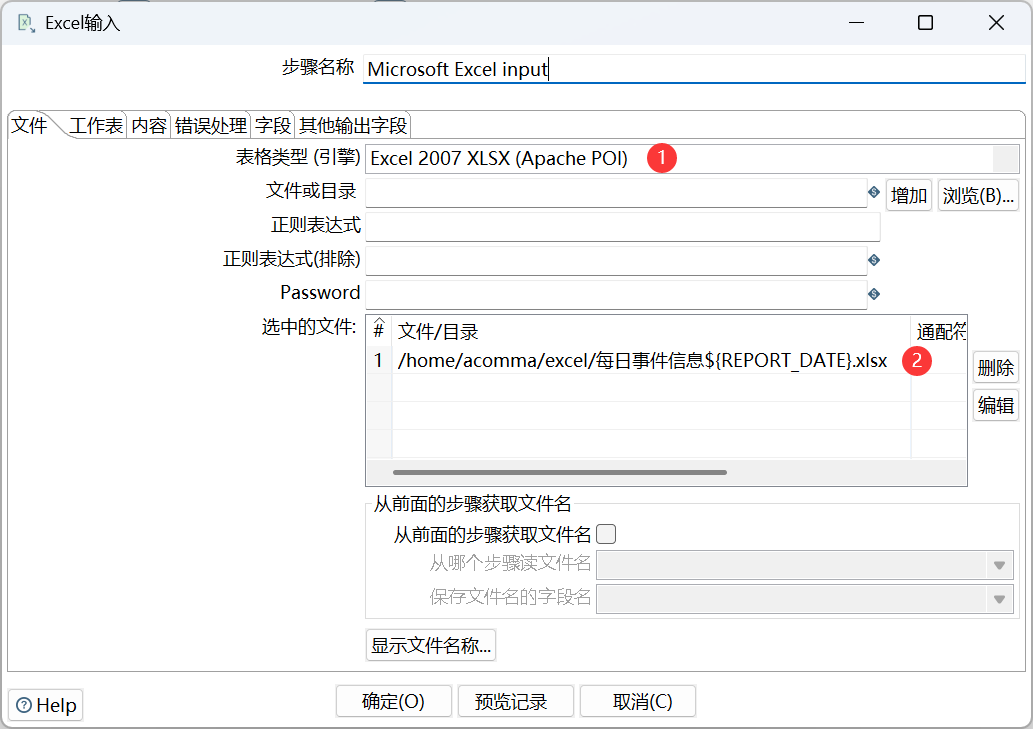Image resolution: width=1033 pixels, height=729 pixels.
Task: Expand 保存文件名的字段名 dropdown
Action: point(999,599)
